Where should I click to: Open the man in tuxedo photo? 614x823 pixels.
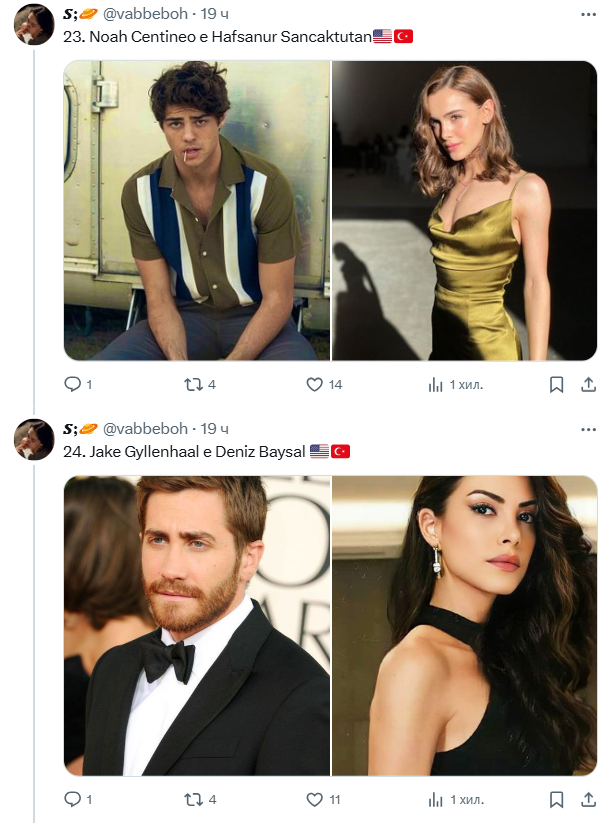coord(197,625)
